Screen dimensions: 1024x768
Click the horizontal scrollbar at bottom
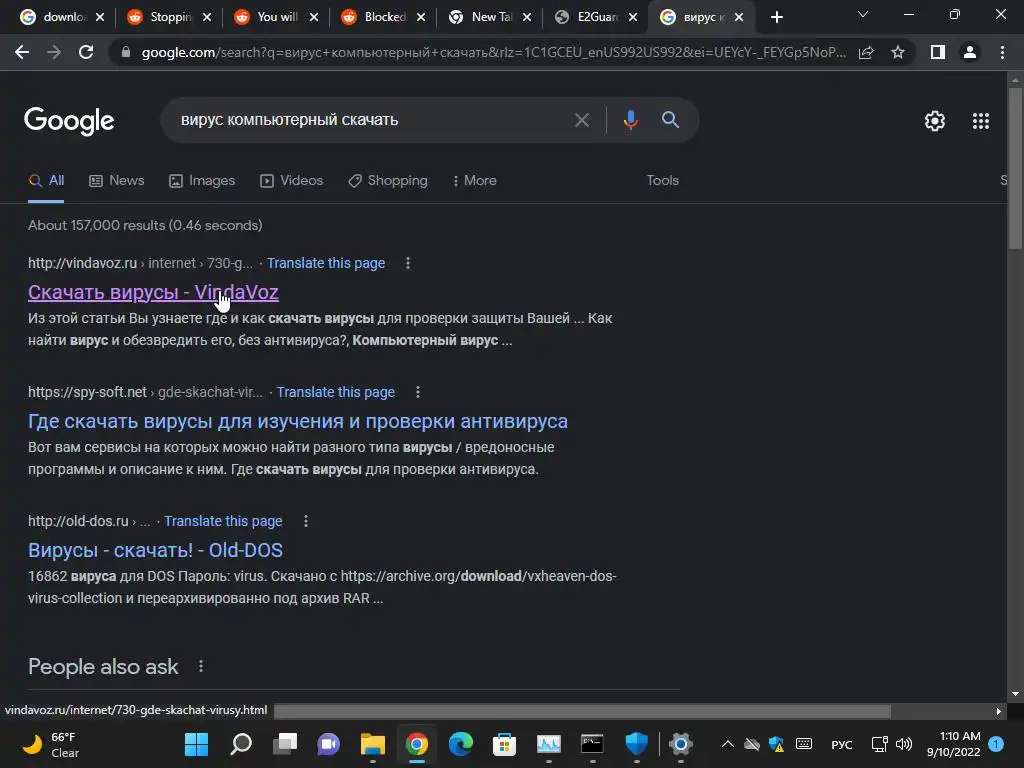pyautogui.click(x=582, y=711)
